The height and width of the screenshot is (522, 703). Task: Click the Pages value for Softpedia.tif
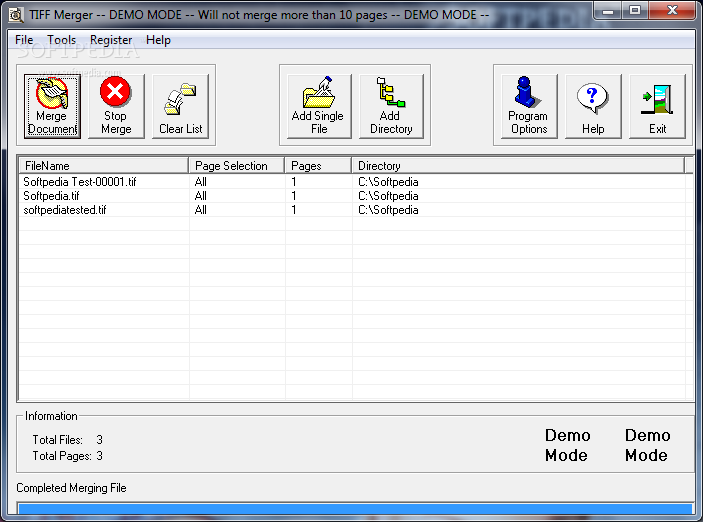click(294, 196)
